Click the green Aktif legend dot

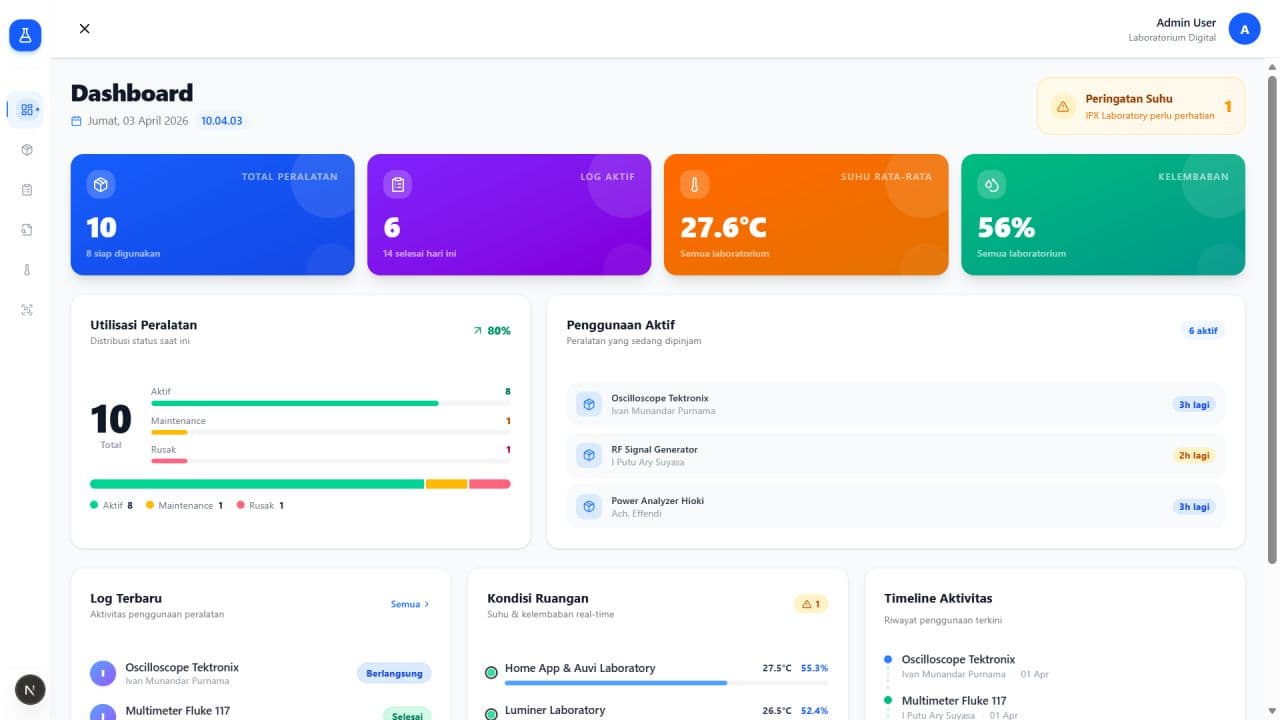(94, 505)
